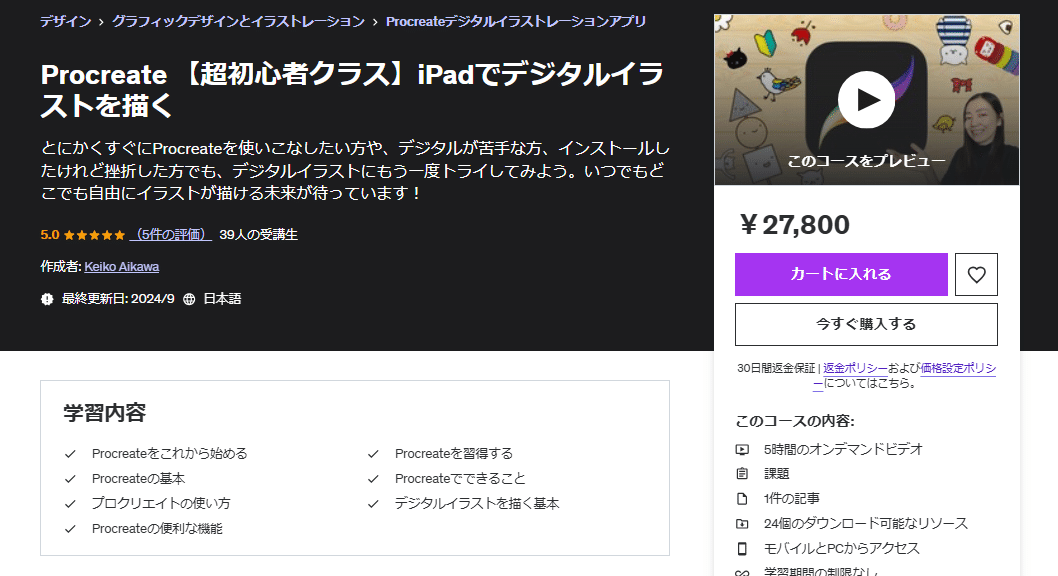Select the on-demand video icon beside 5時間のオンデマンドビデオ
Image resolution: width=1058 pixels, height=576 pixels.
[741, 449]
